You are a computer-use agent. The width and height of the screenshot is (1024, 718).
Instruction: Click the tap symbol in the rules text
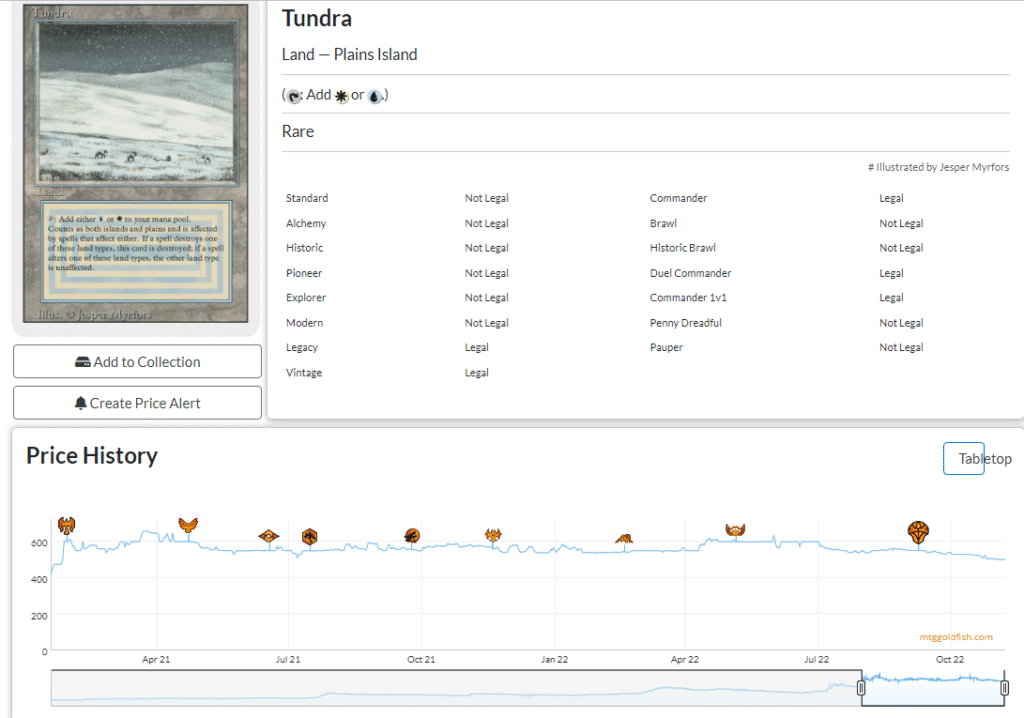pyautogui.click(x=294, y=96)
